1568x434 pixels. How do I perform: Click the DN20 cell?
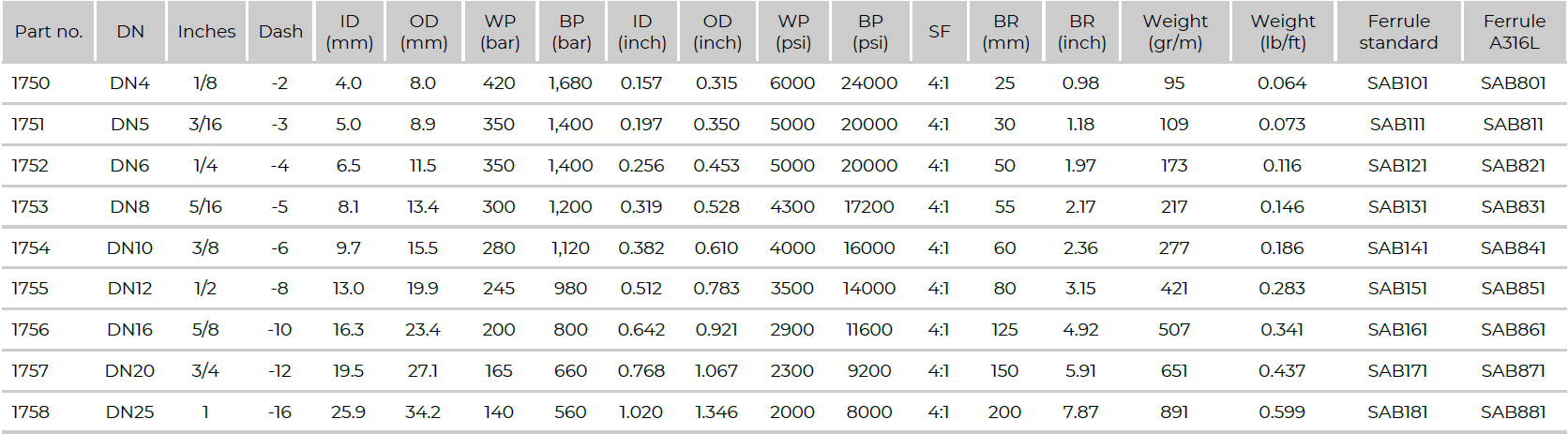point(129,371)
